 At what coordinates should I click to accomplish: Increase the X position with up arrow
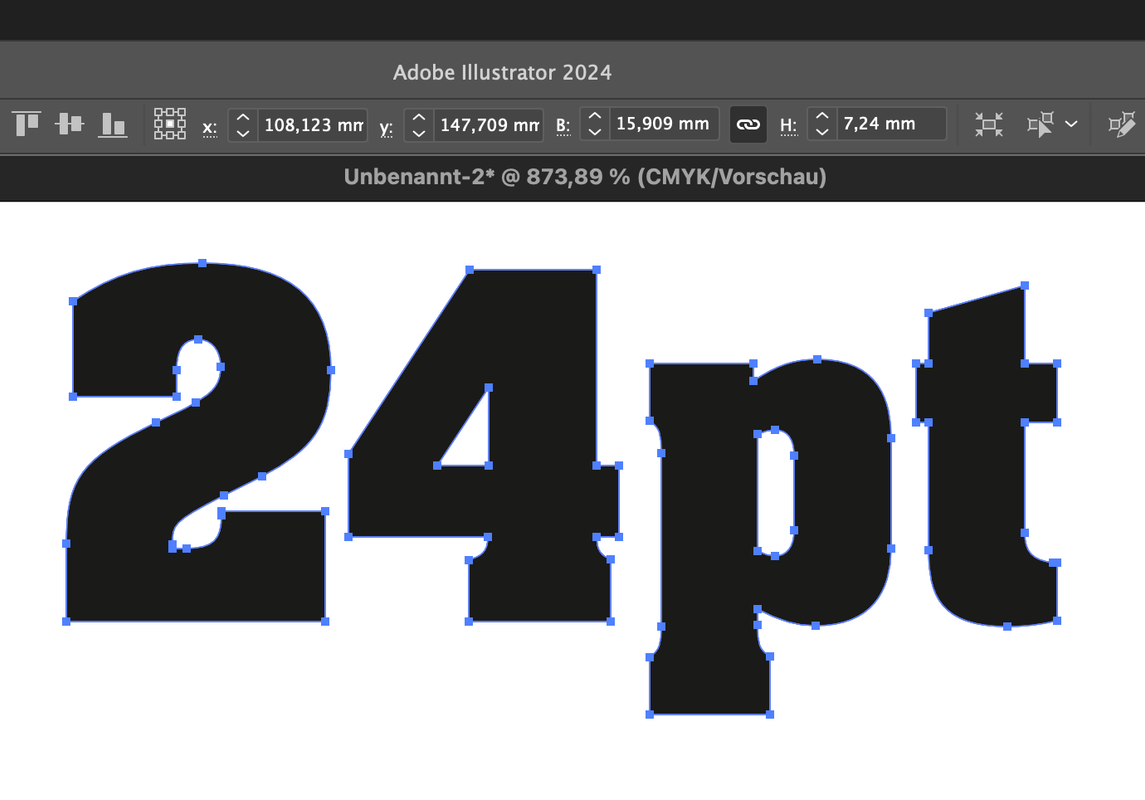[243, 117]
